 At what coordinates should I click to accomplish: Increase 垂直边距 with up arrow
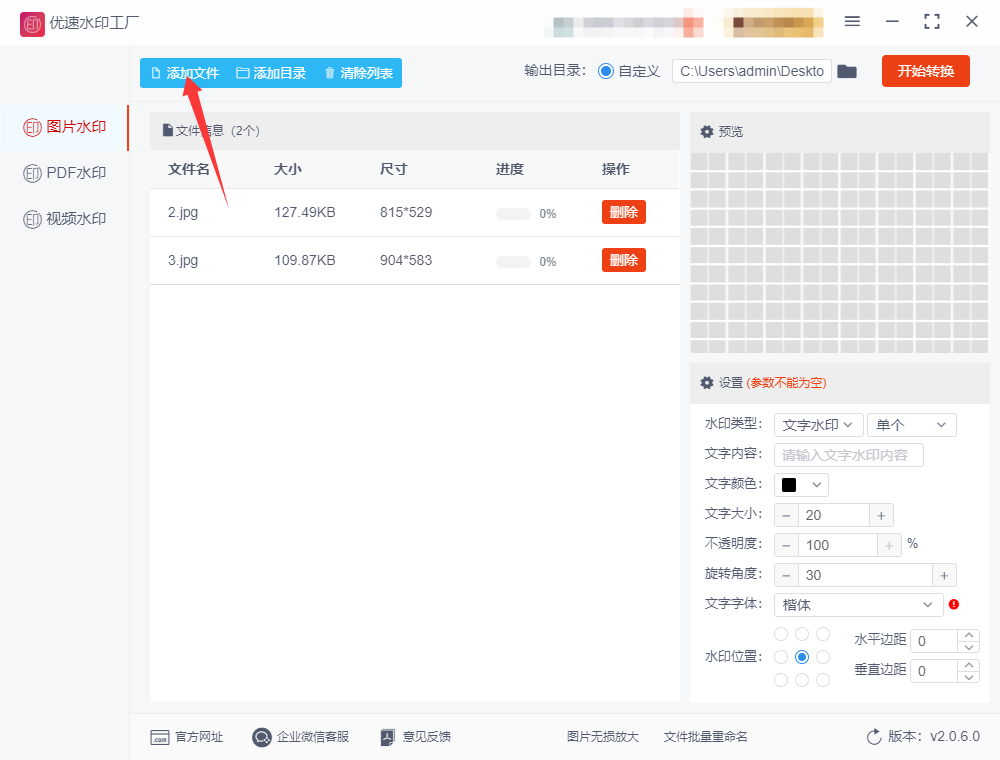(969, 665)
